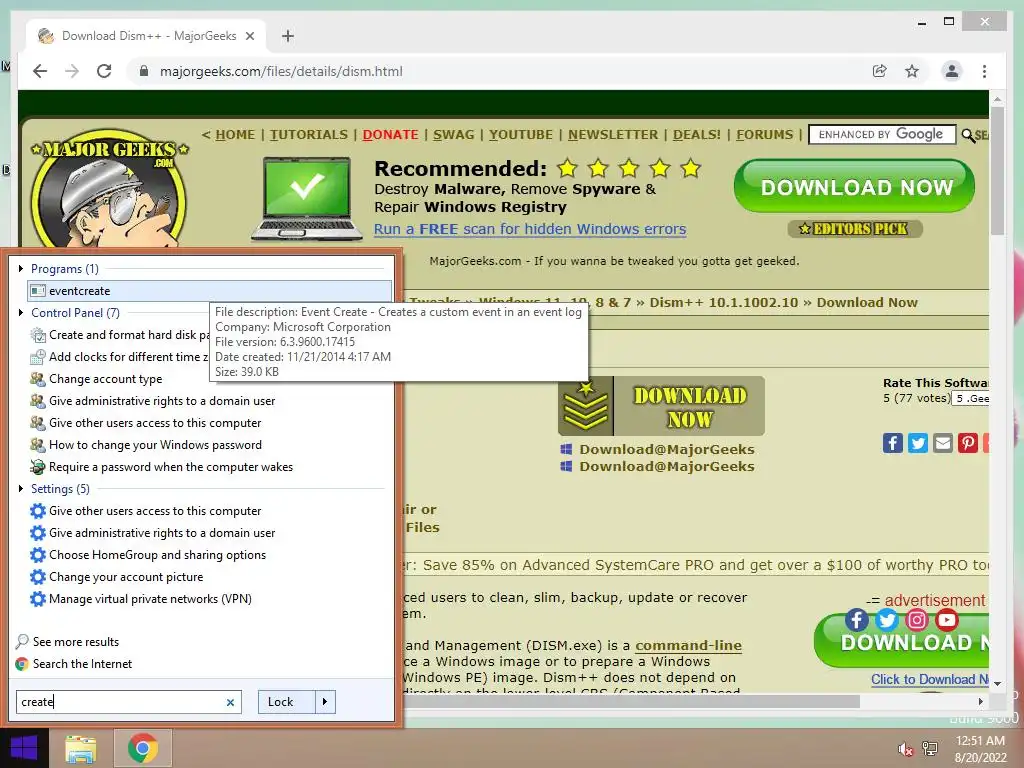Open the Chrome profile avatar
Screen dimensions: 1024x768
(952, 71)
